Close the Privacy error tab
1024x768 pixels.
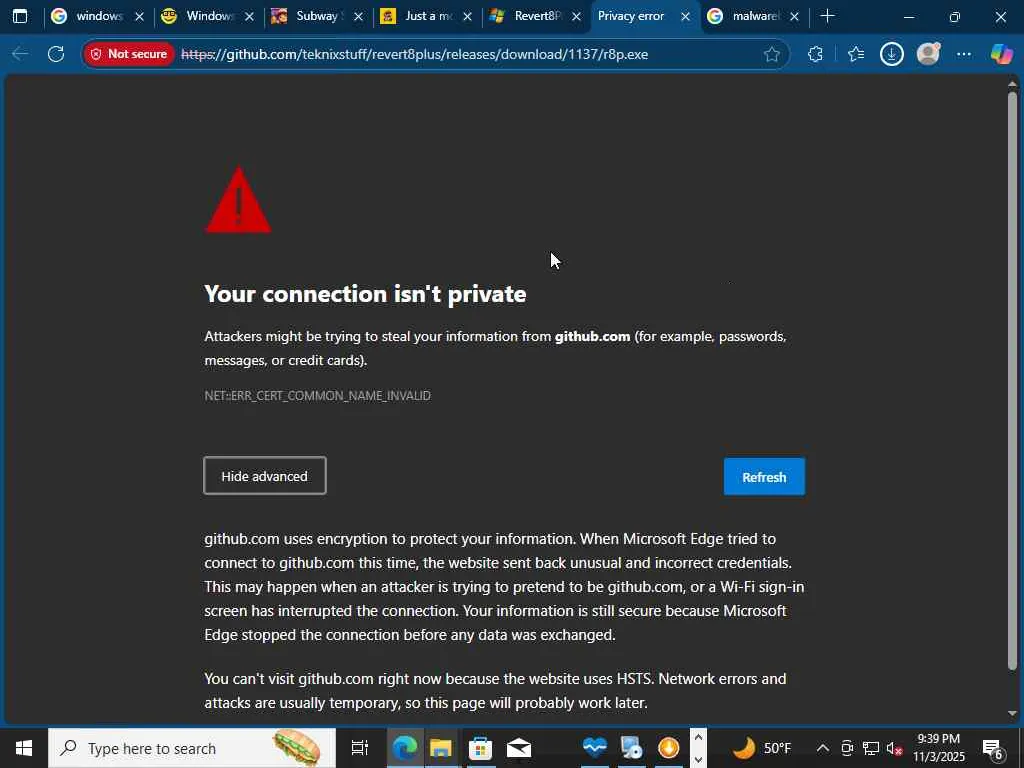pyautogui.click(x=686, y=17)
